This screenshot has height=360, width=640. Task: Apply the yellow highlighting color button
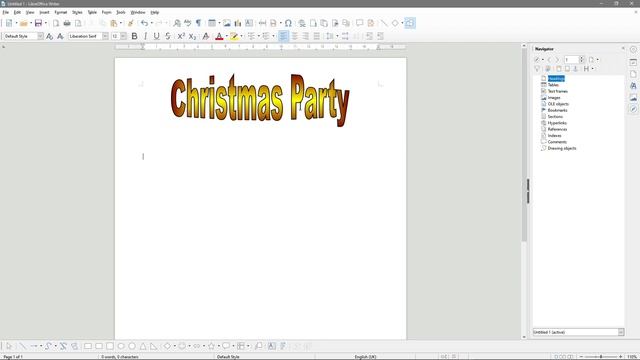click(234, 36)
